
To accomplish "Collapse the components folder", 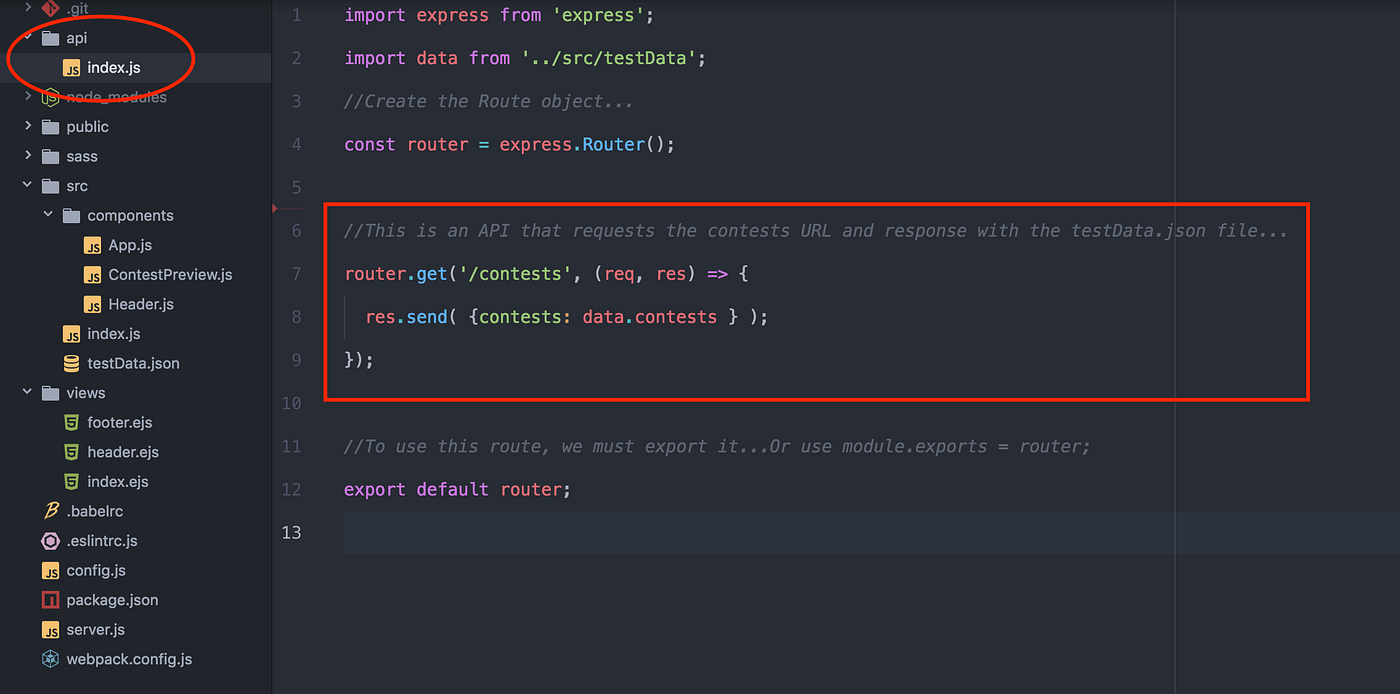I will [x=47, y=215].
